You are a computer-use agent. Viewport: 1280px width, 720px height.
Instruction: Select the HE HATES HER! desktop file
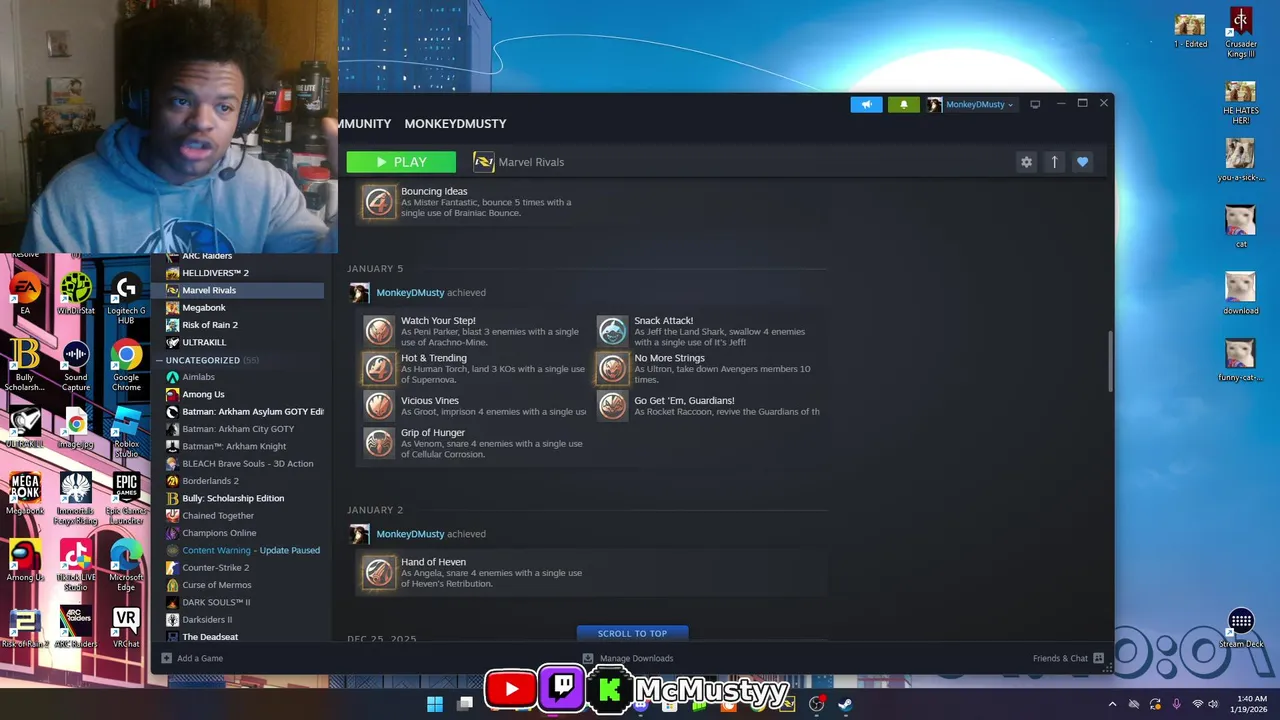click(x=1241, y=103)
